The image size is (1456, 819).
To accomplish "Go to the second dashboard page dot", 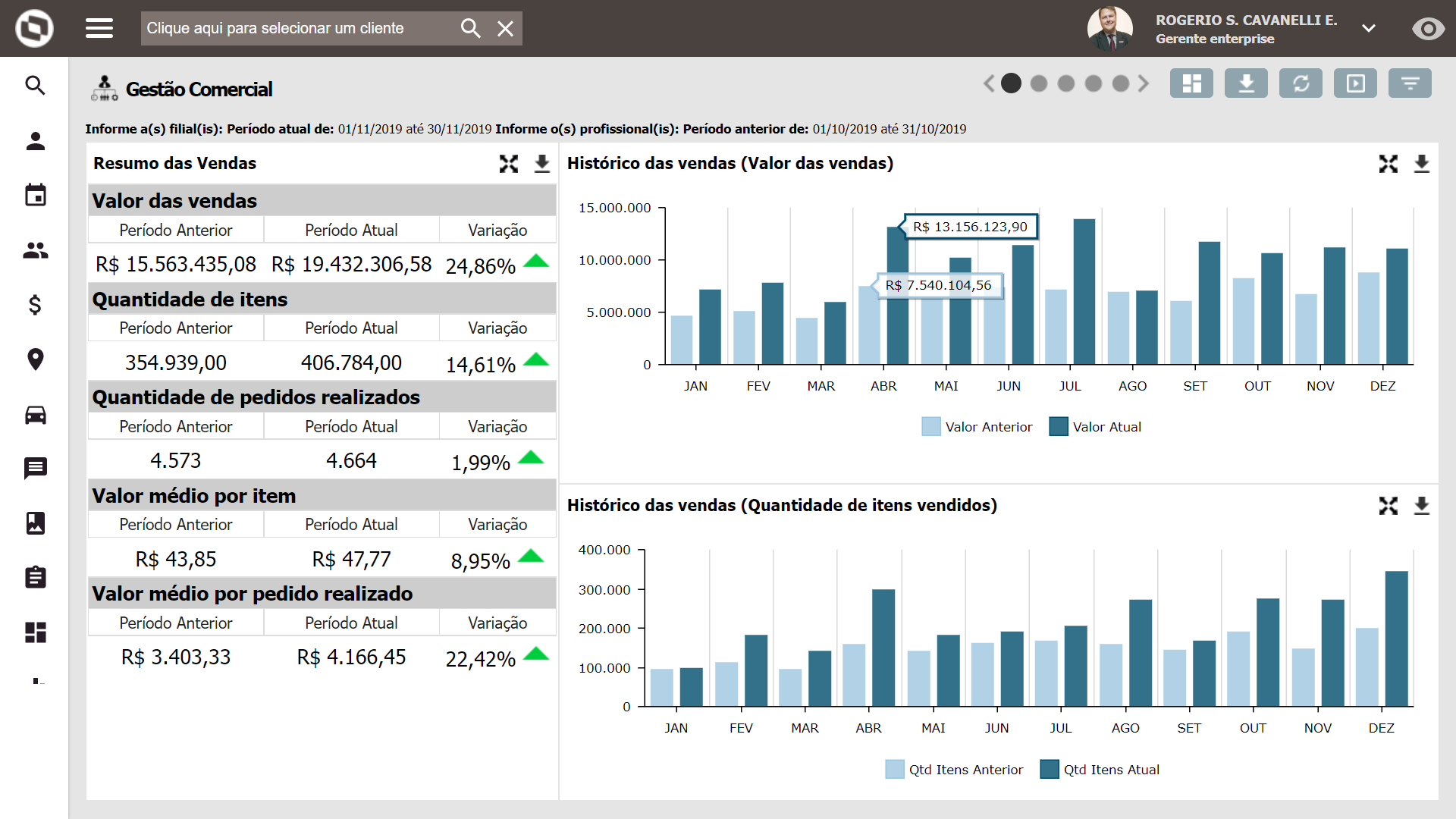I will tap(1039, 83).
